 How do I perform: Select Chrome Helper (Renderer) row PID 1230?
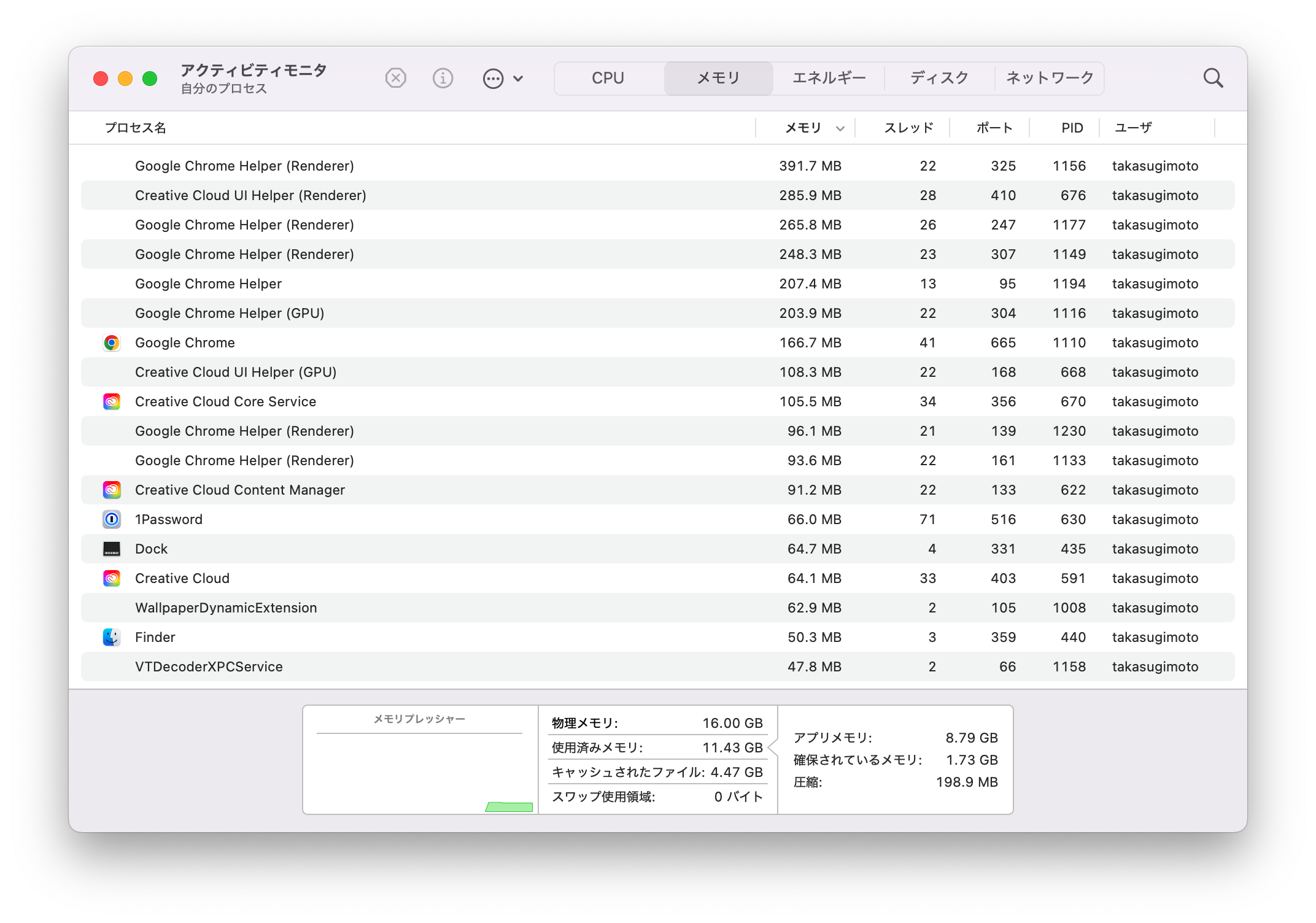(658, 431)
